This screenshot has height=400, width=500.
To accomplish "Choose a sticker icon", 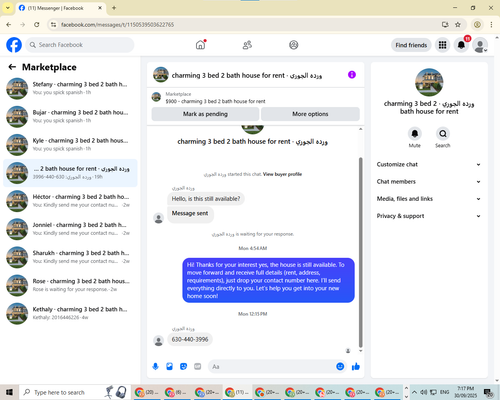I will point(183,367).
